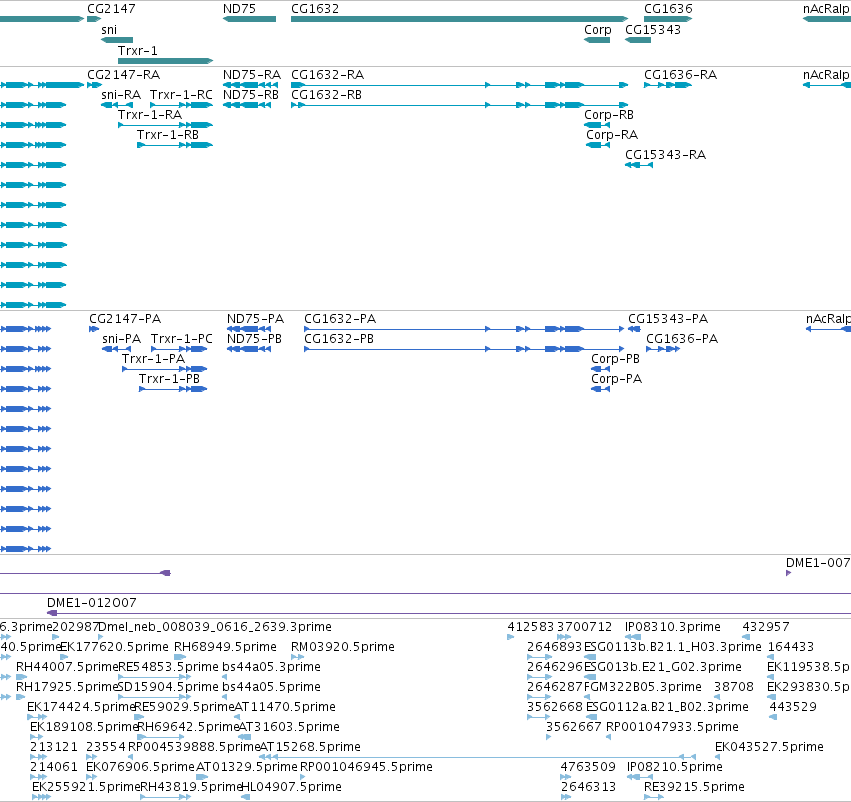Open EST bs44a05.3prime

point(271,667)
